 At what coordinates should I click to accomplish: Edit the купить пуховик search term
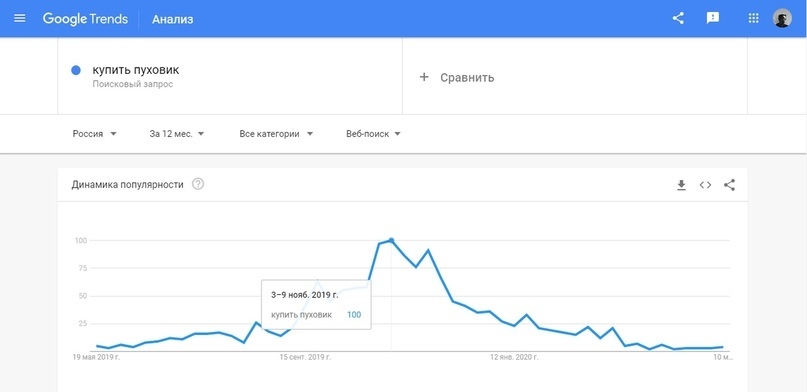point(136,70)
